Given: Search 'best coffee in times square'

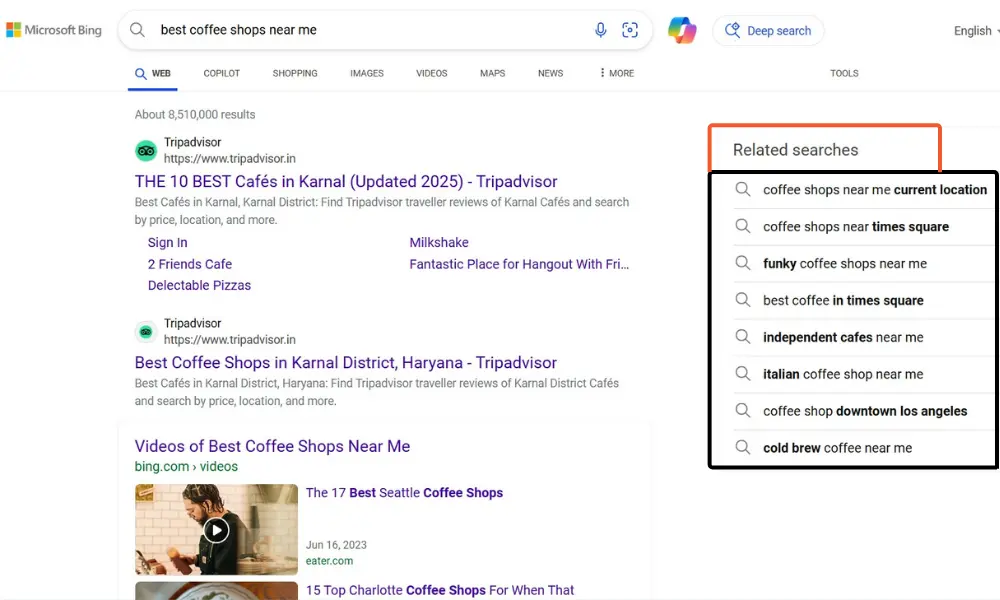Looking at the screenshot, I should 843,300.
